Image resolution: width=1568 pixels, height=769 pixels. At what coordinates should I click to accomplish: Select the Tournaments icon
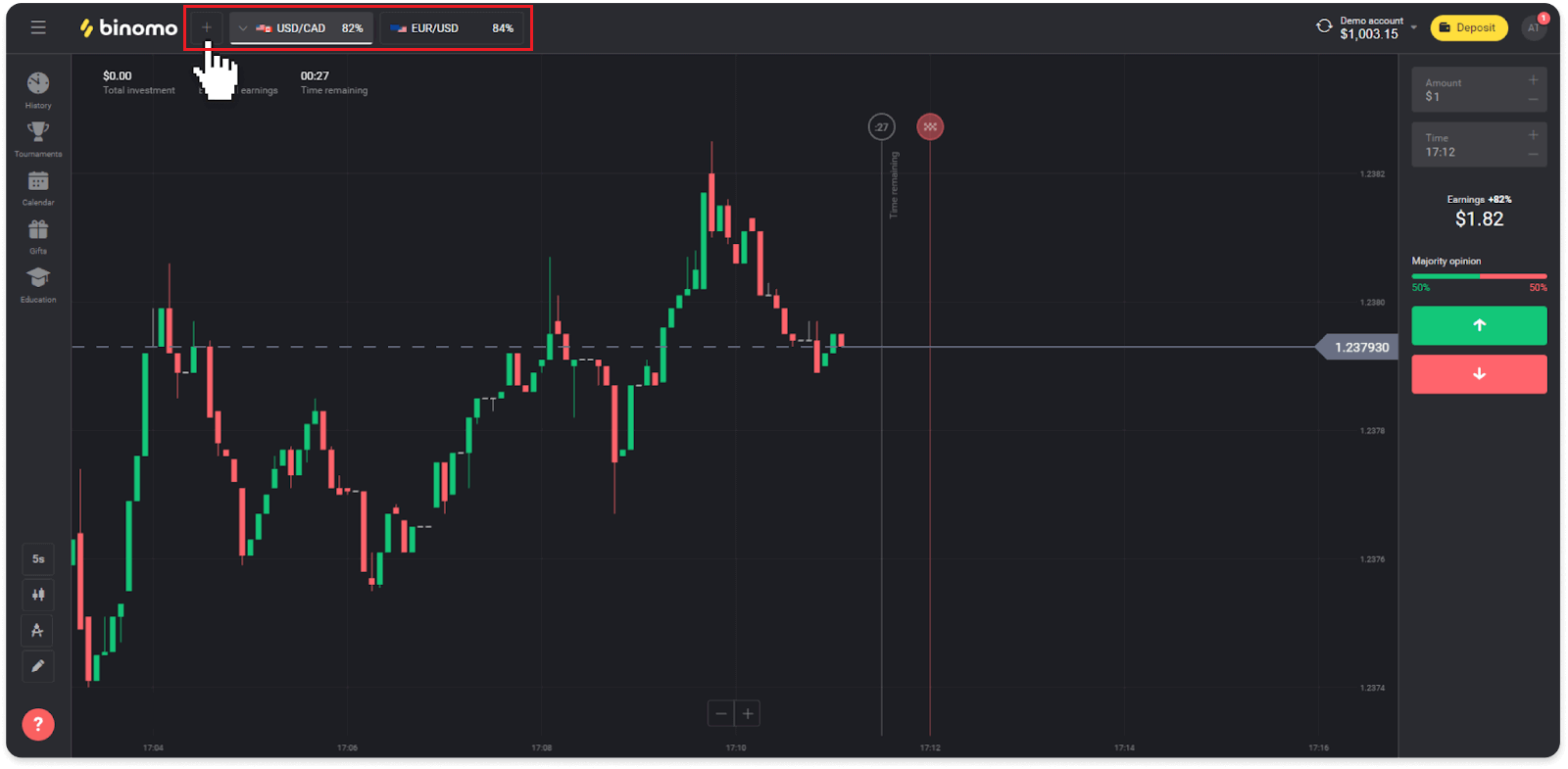37,137
